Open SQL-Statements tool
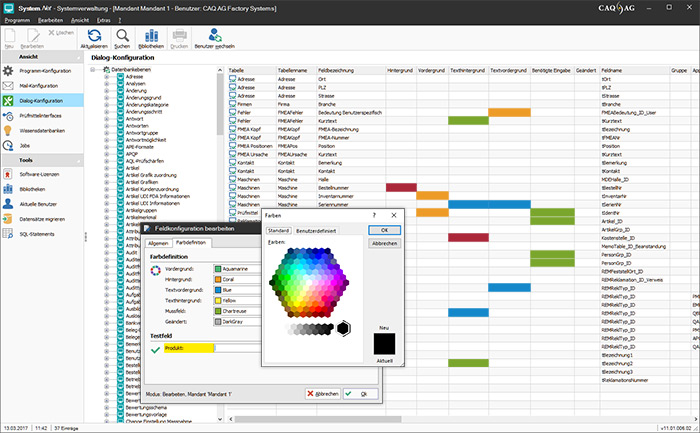The width and height of the screenshot is (700, 433). (x=40, y=233)
